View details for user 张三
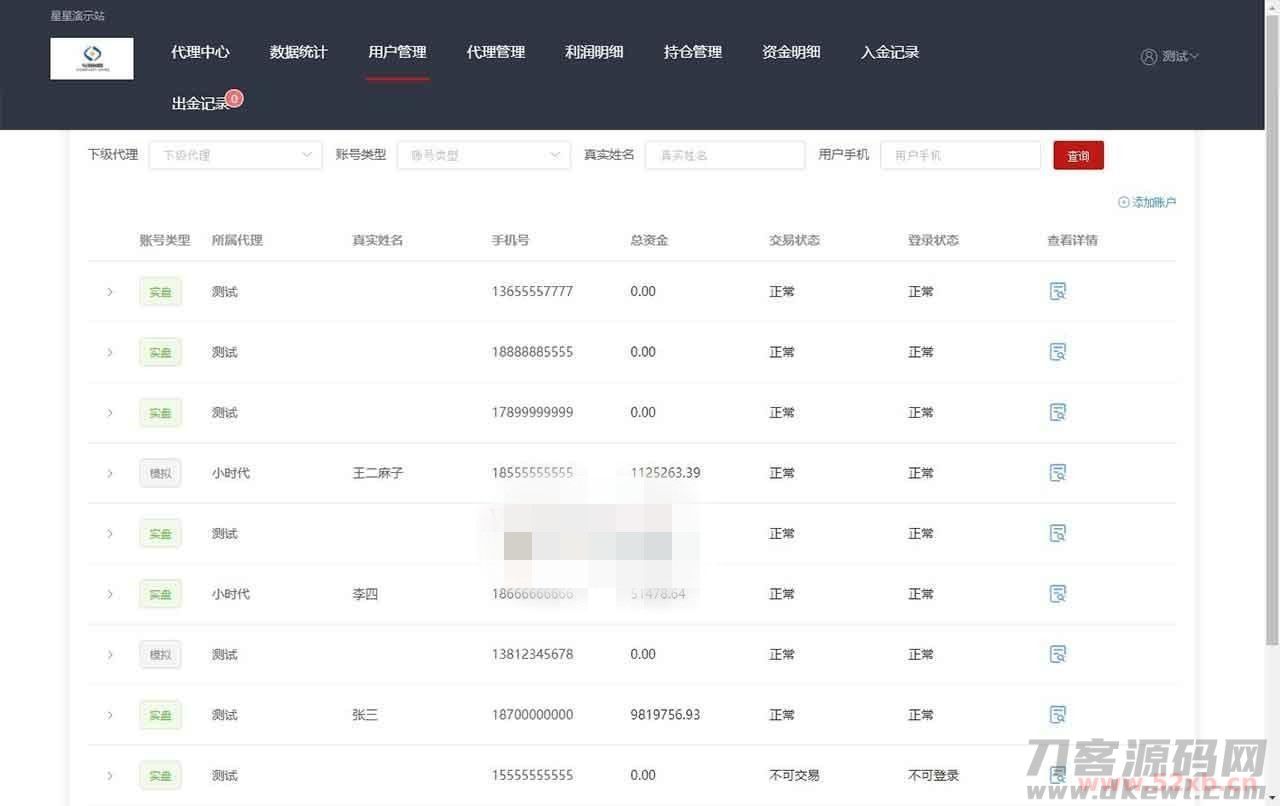Image resolution: width=1280 pixels, height=806 pixels. 1057,715
